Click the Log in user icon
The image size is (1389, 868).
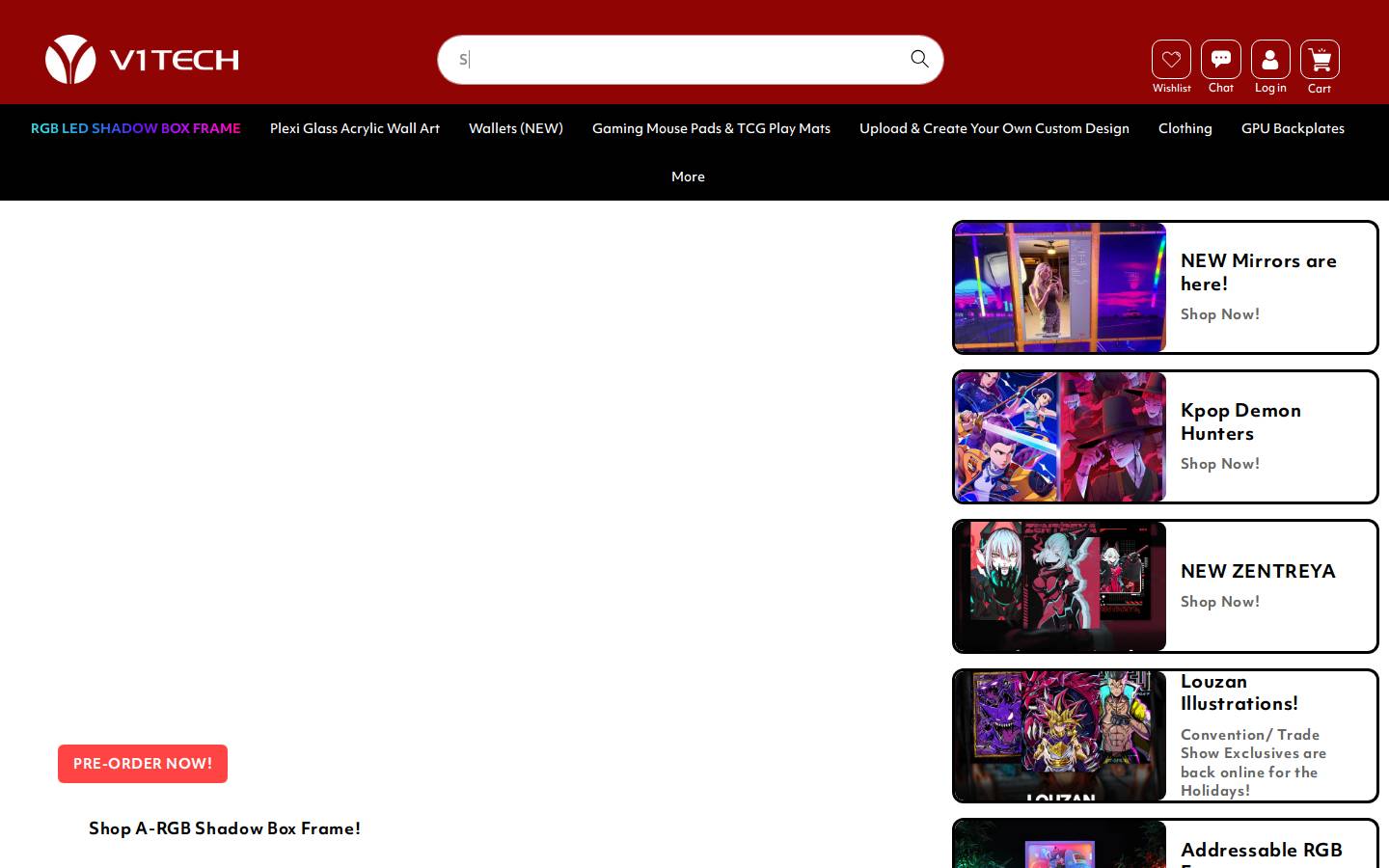[1270, 60]
